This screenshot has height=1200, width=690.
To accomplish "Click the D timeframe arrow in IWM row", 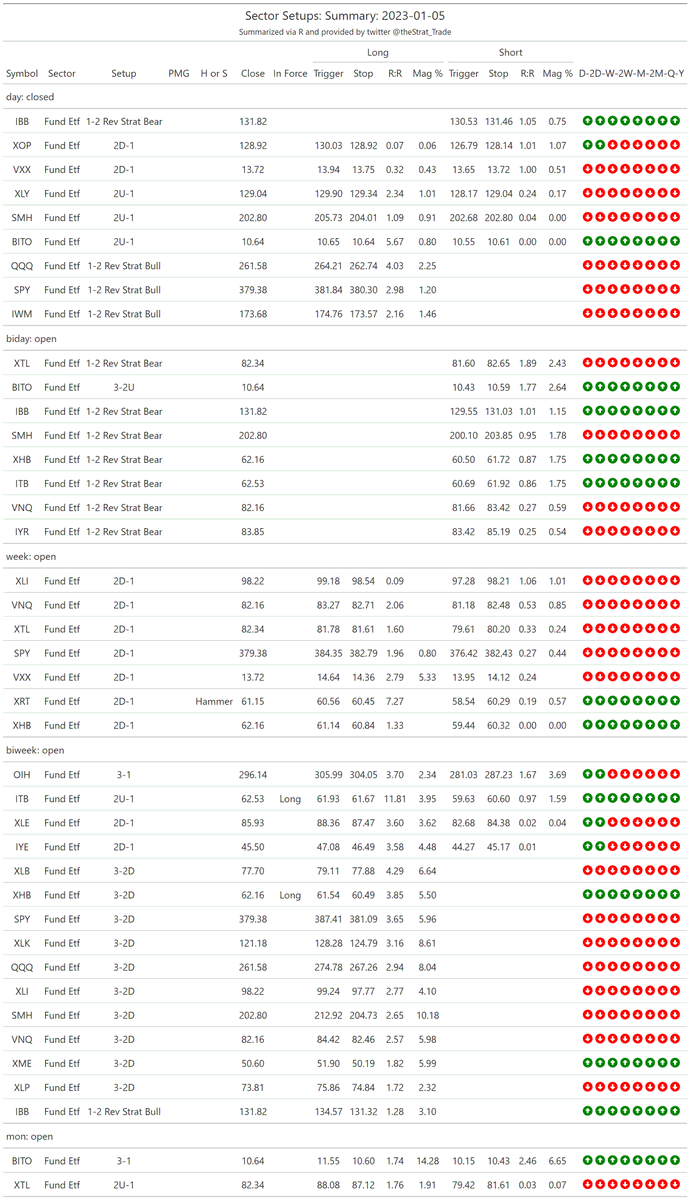I will [x=586, y=314].
